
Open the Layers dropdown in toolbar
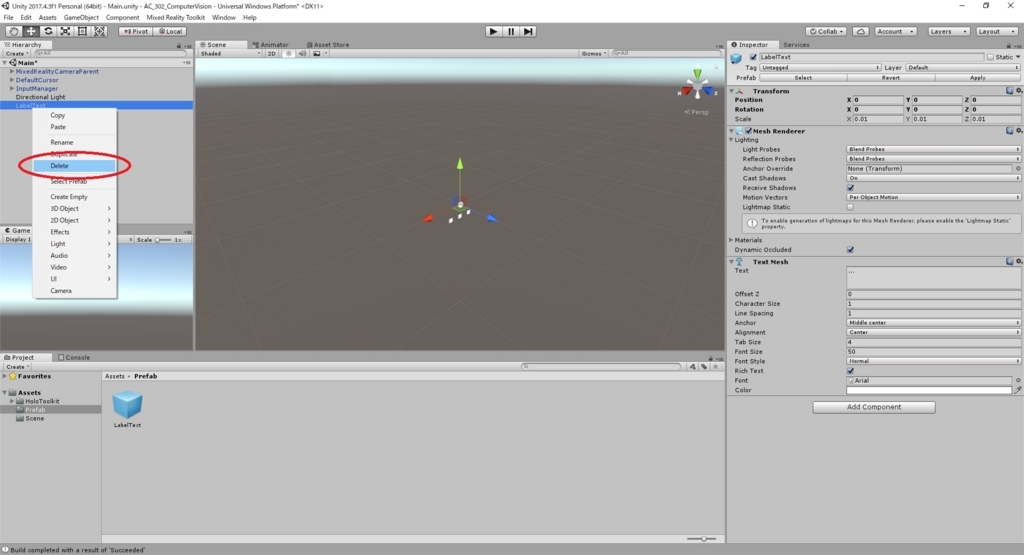(x=948, y=31)
